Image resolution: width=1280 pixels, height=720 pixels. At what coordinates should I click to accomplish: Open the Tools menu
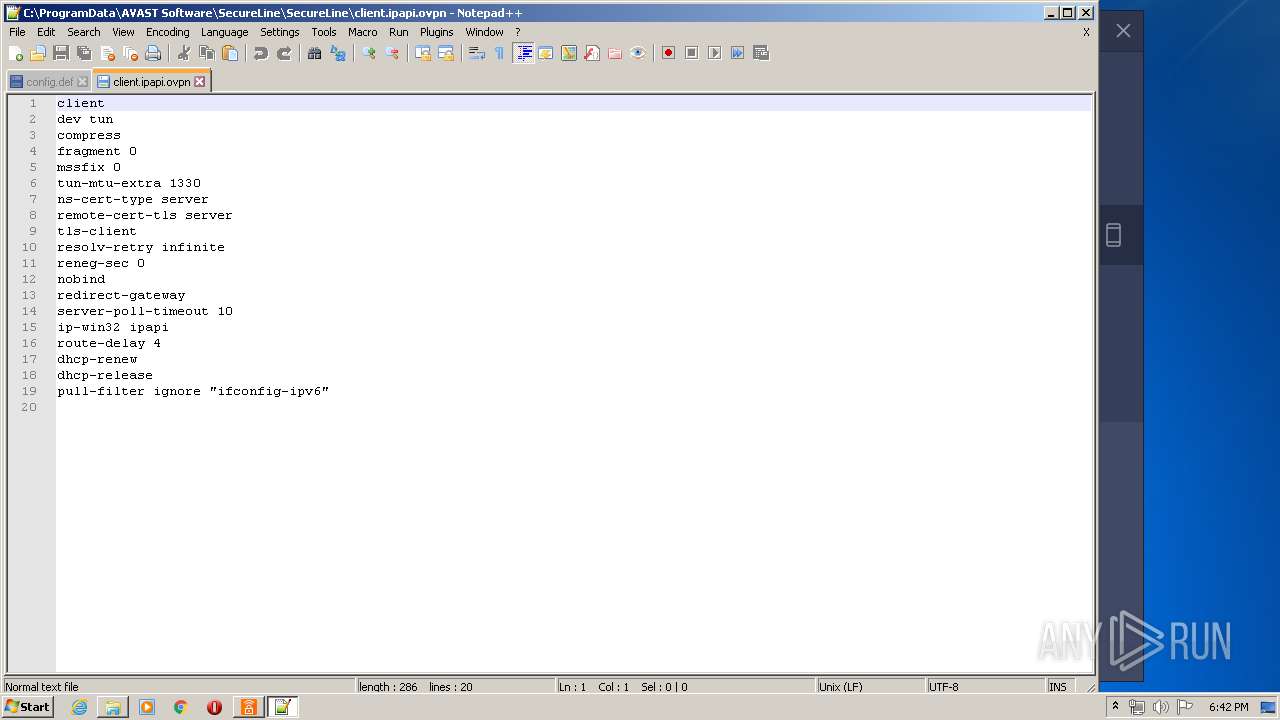click(x=324, y=32)
